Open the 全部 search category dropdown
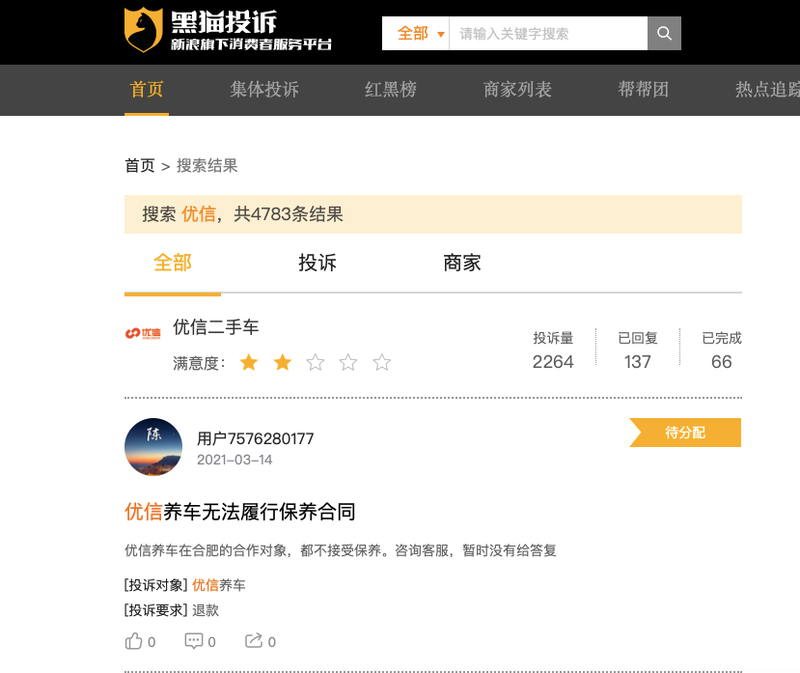The image size is (800, 673). tap(420, 34)
